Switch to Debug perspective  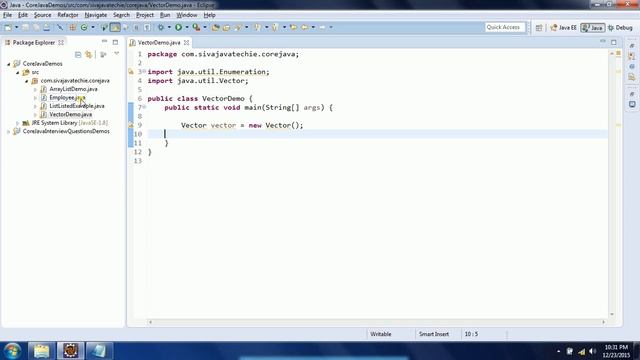[x=620, y=27]
